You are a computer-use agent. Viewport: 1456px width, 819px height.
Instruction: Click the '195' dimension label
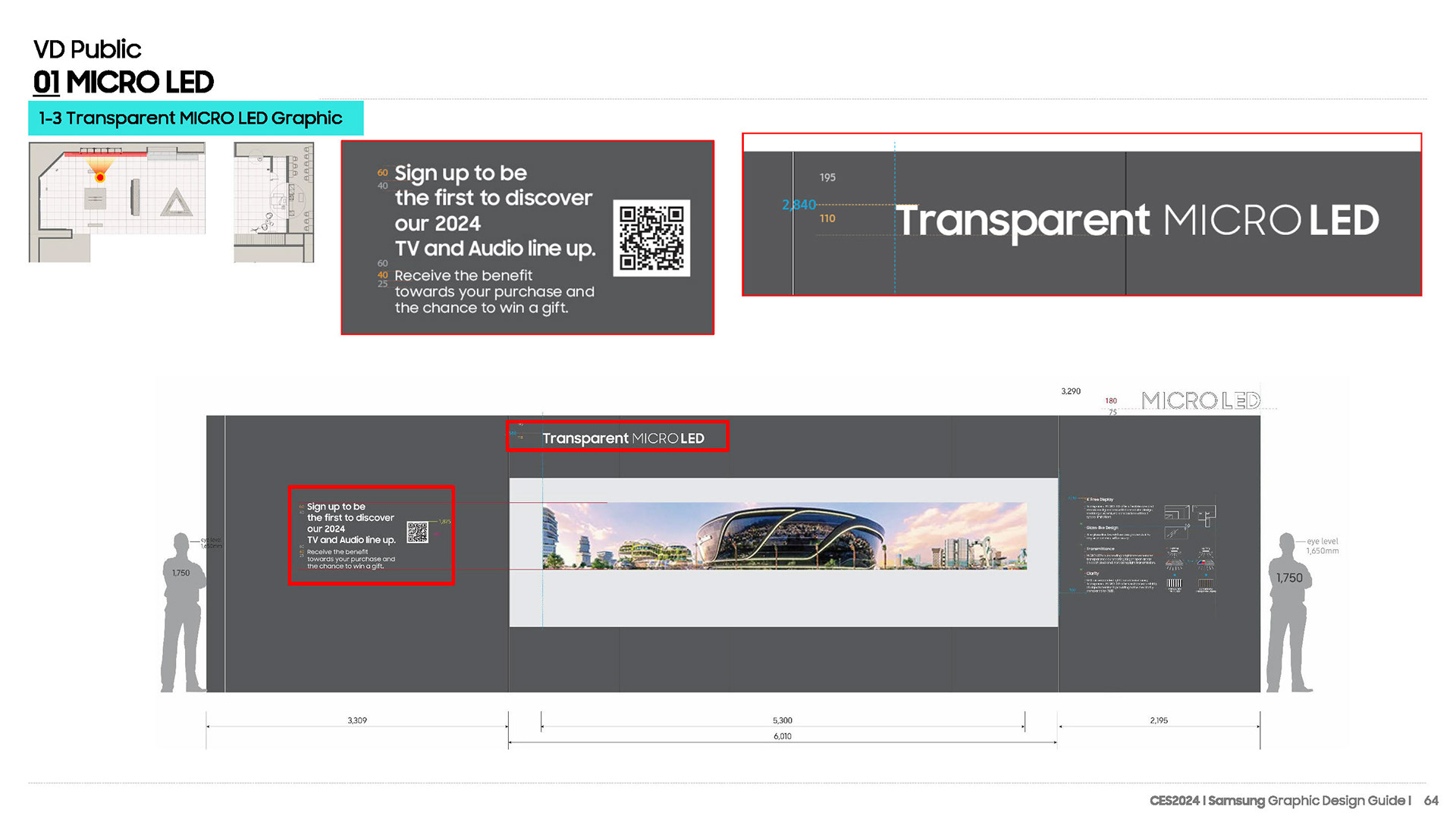tap(827, 177)
